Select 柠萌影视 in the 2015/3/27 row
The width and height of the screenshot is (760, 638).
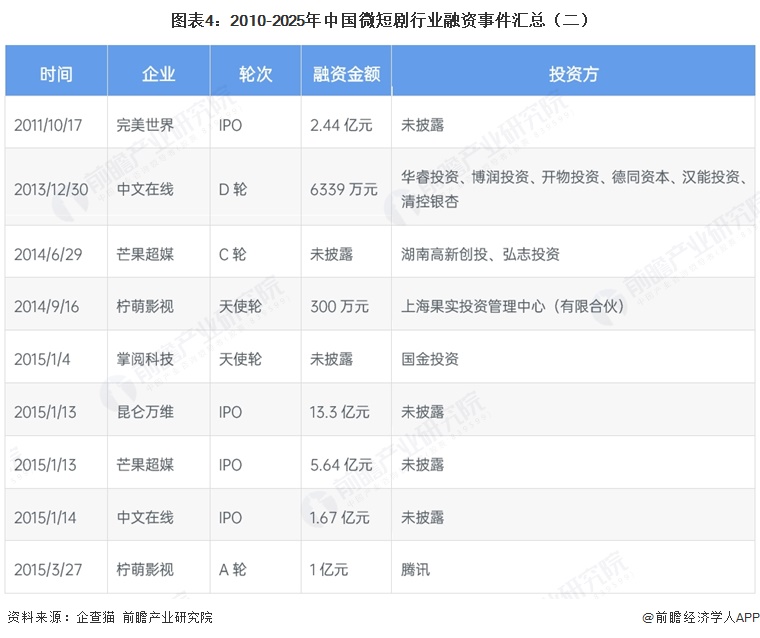coord(145,570)
